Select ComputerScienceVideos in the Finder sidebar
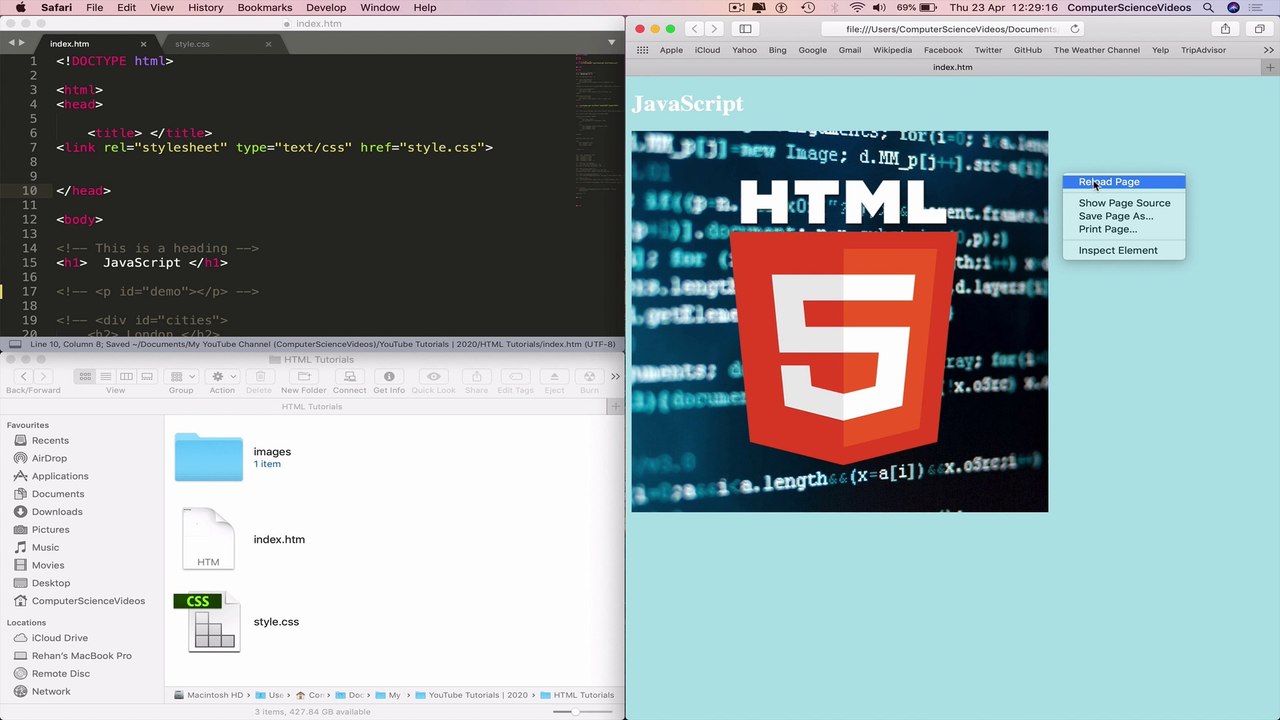The image size is (1280, 720). 88,601
